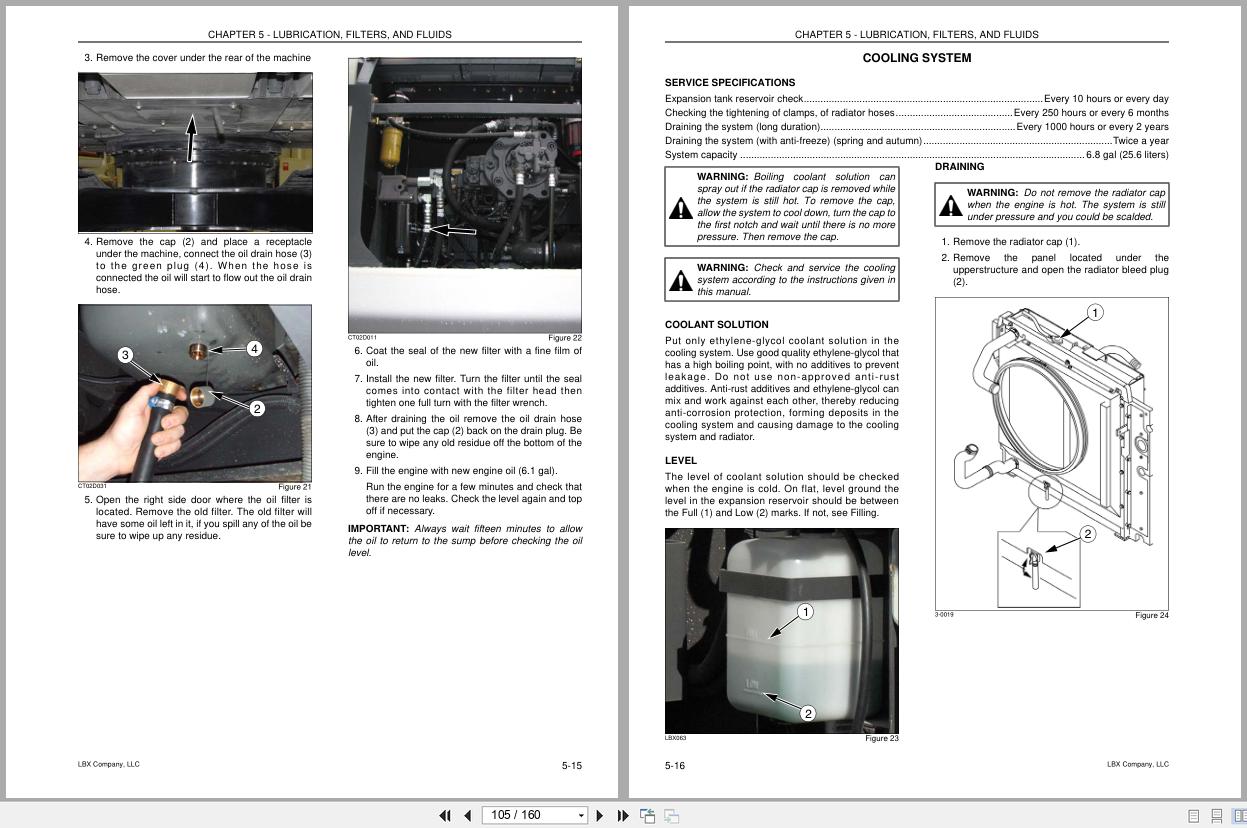Click the Figure 23 expansion tank photo
Viewport: 1247px width, 828px height.
781,630
